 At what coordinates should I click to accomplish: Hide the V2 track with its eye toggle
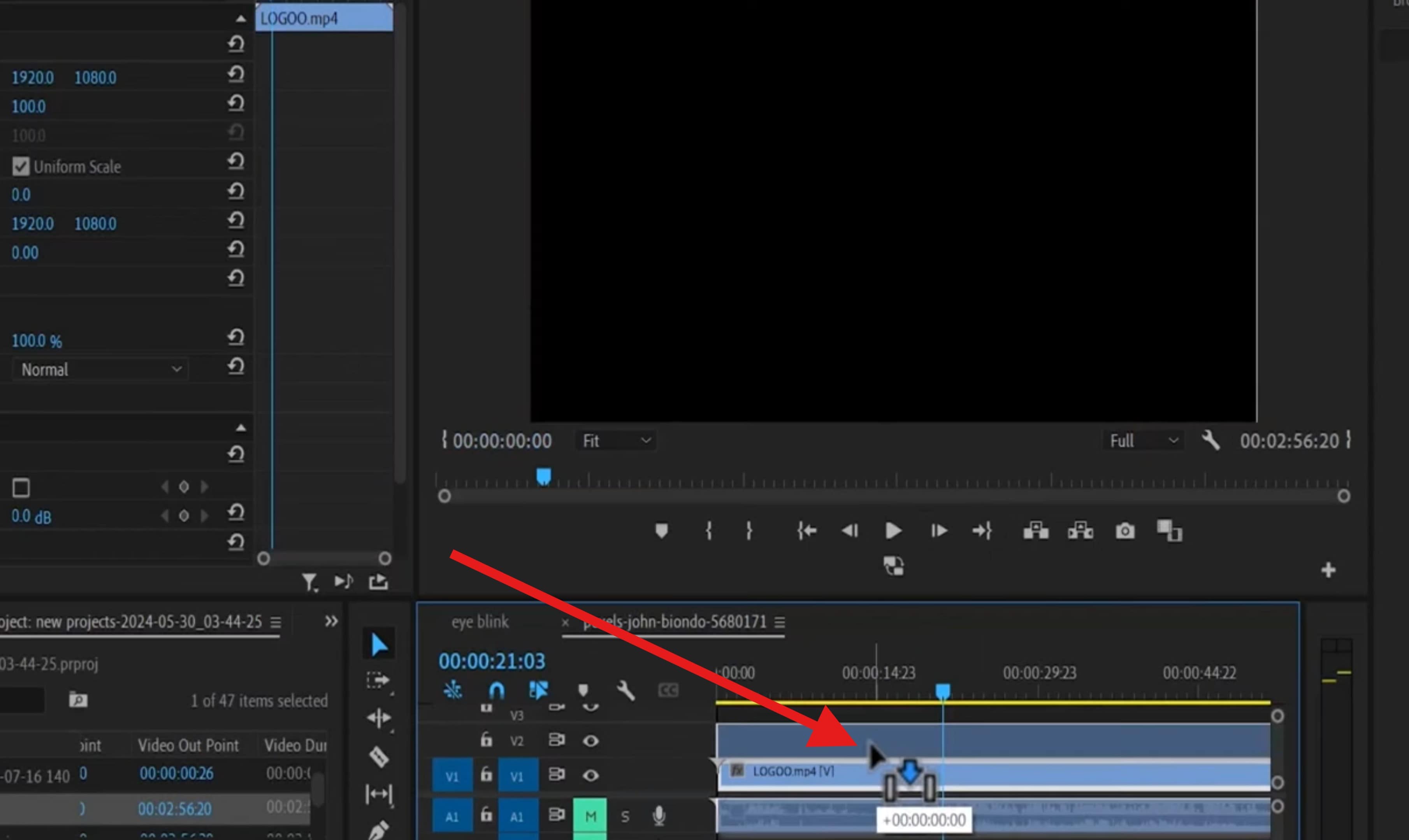(591, 740)
